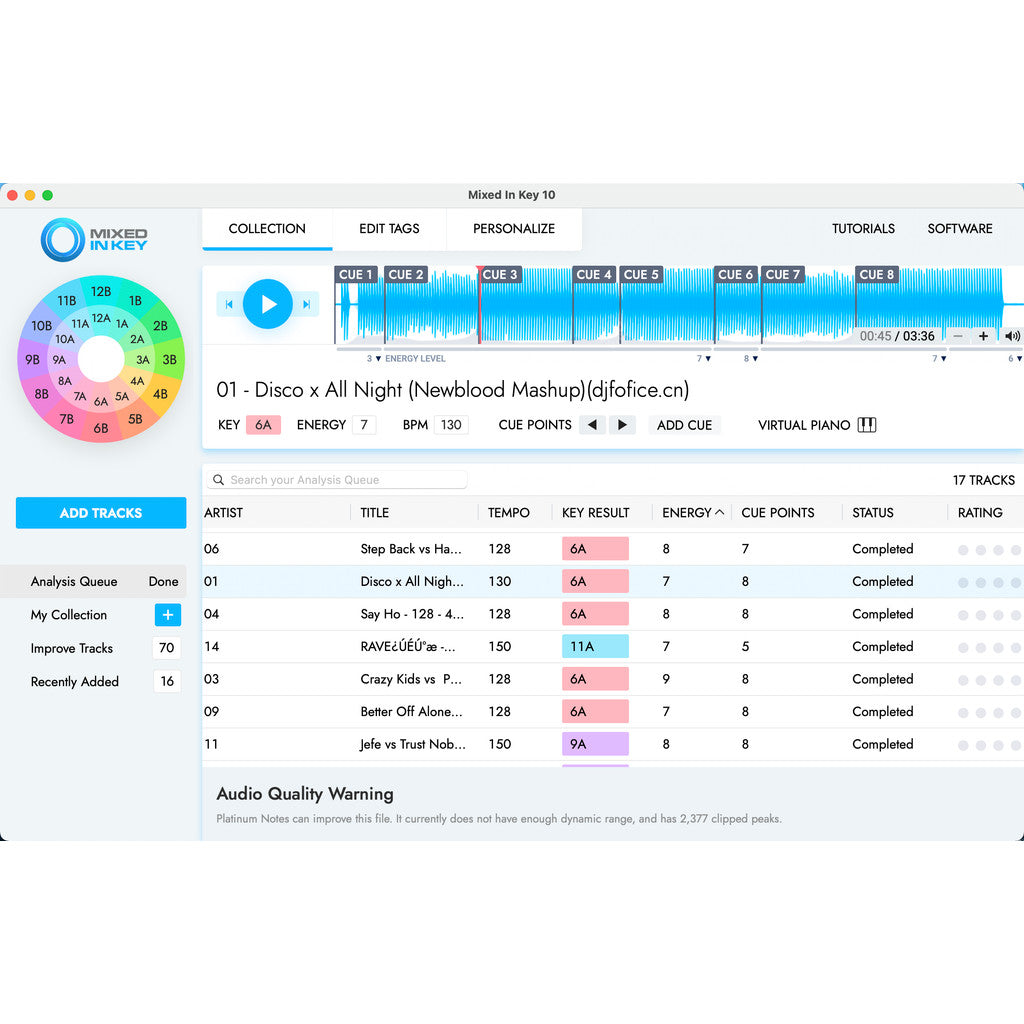This screenshot has height=1024, width=1024.
Task: Select CUE 4 marker on waveform
Action: pyautogui.click(x=594, y=275)
